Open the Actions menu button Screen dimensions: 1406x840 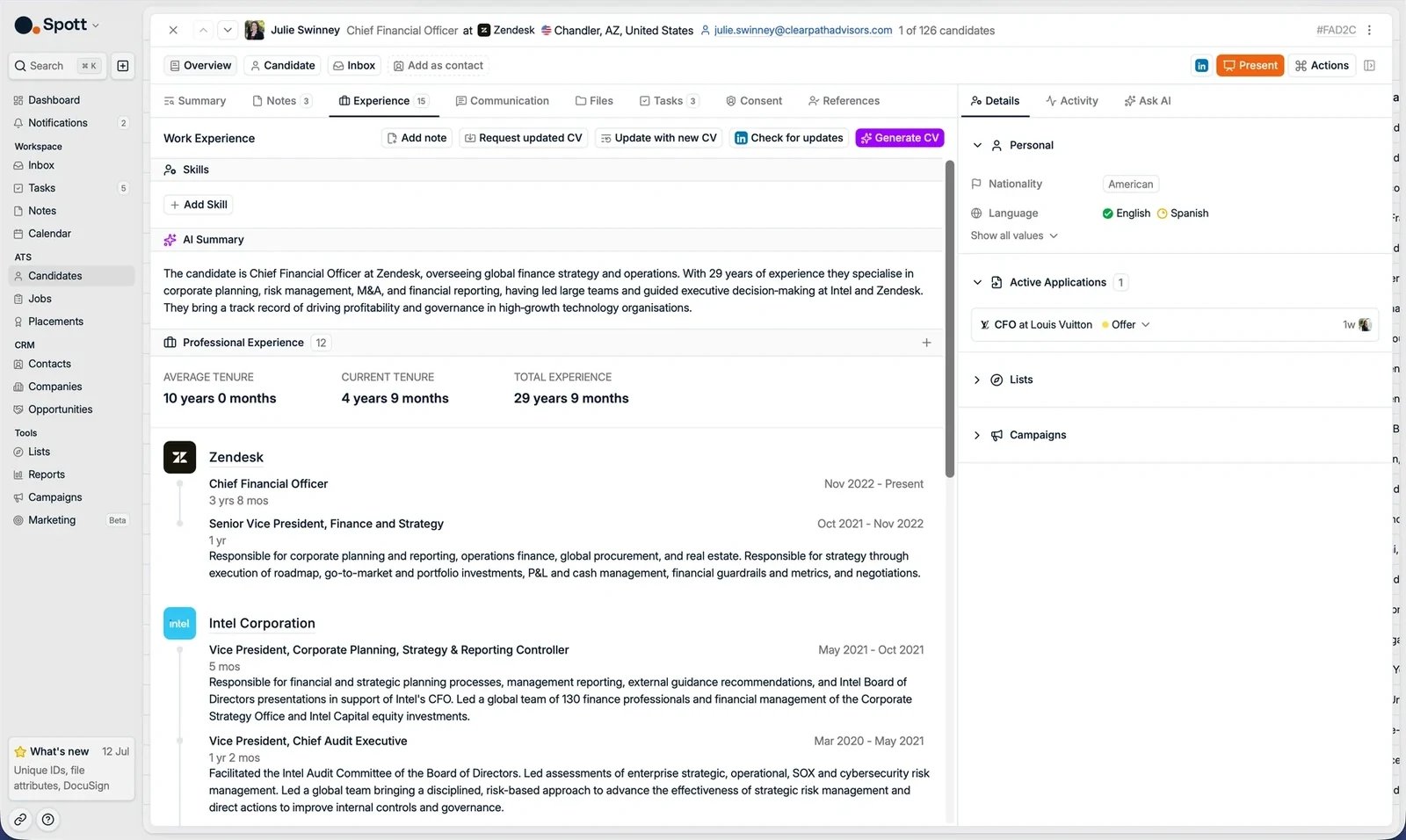1322,66
